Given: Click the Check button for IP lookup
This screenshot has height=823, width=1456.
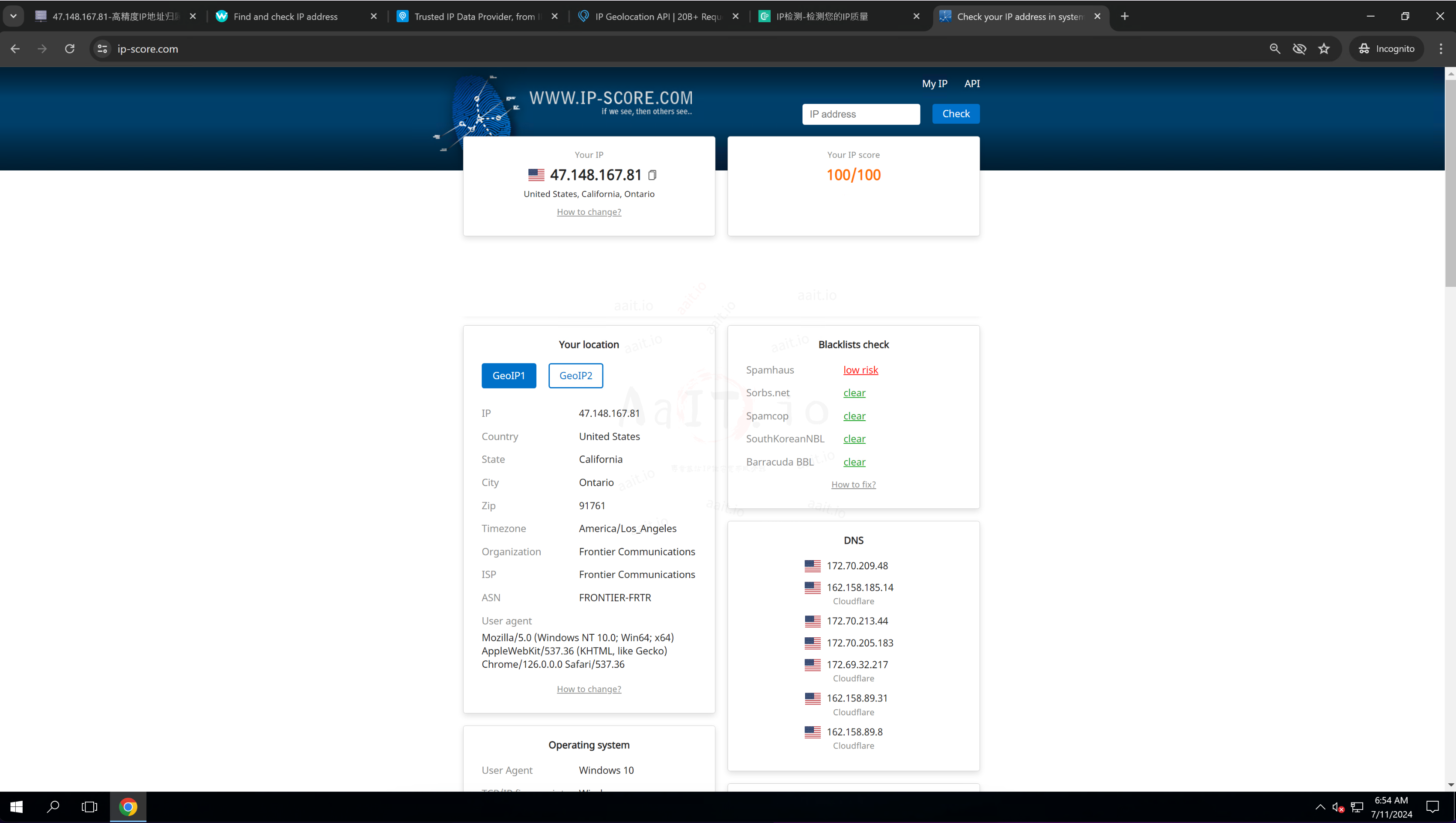Looking at the screenshot, I should click(955, 113).
